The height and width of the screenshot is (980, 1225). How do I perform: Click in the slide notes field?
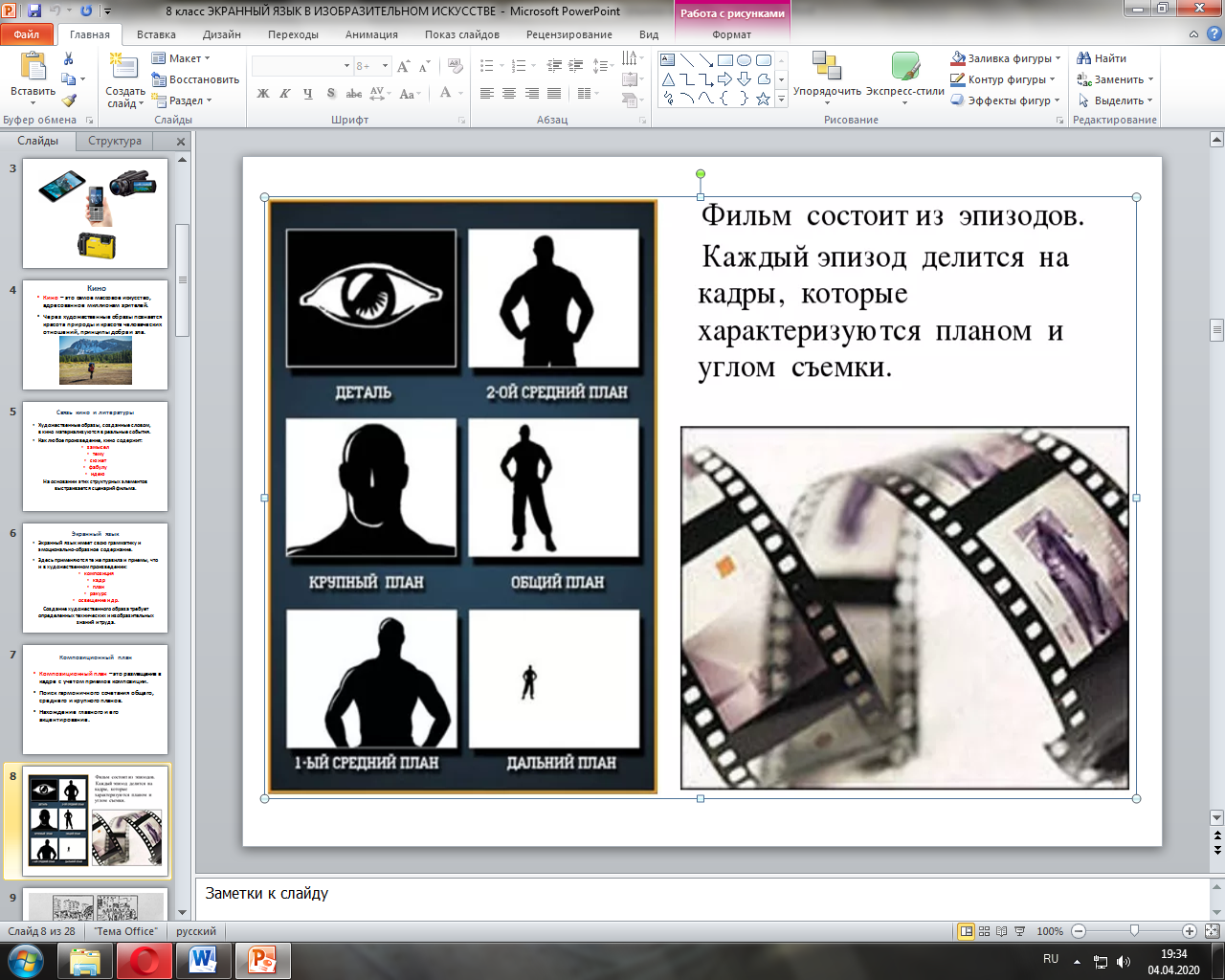pos(702,899)
